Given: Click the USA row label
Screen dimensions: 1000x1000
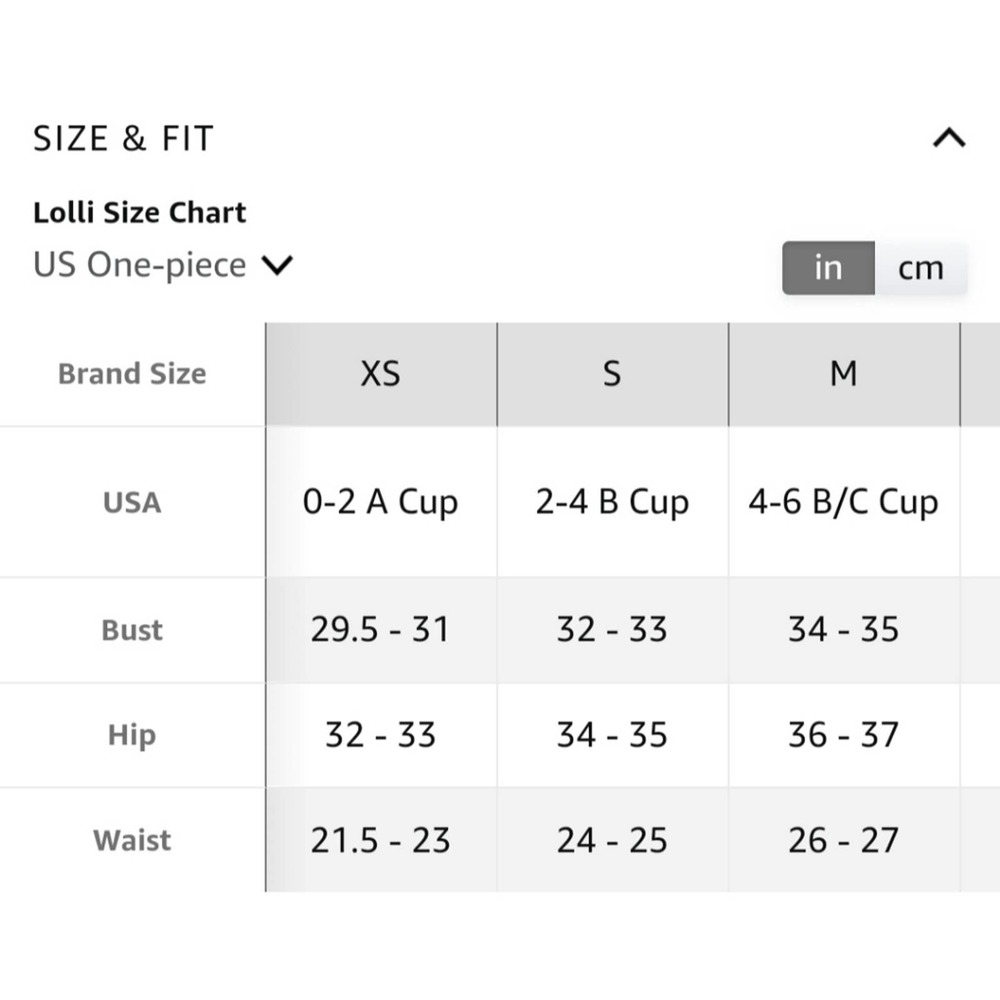Looking at the screenshot, I should tap(132, 502).
